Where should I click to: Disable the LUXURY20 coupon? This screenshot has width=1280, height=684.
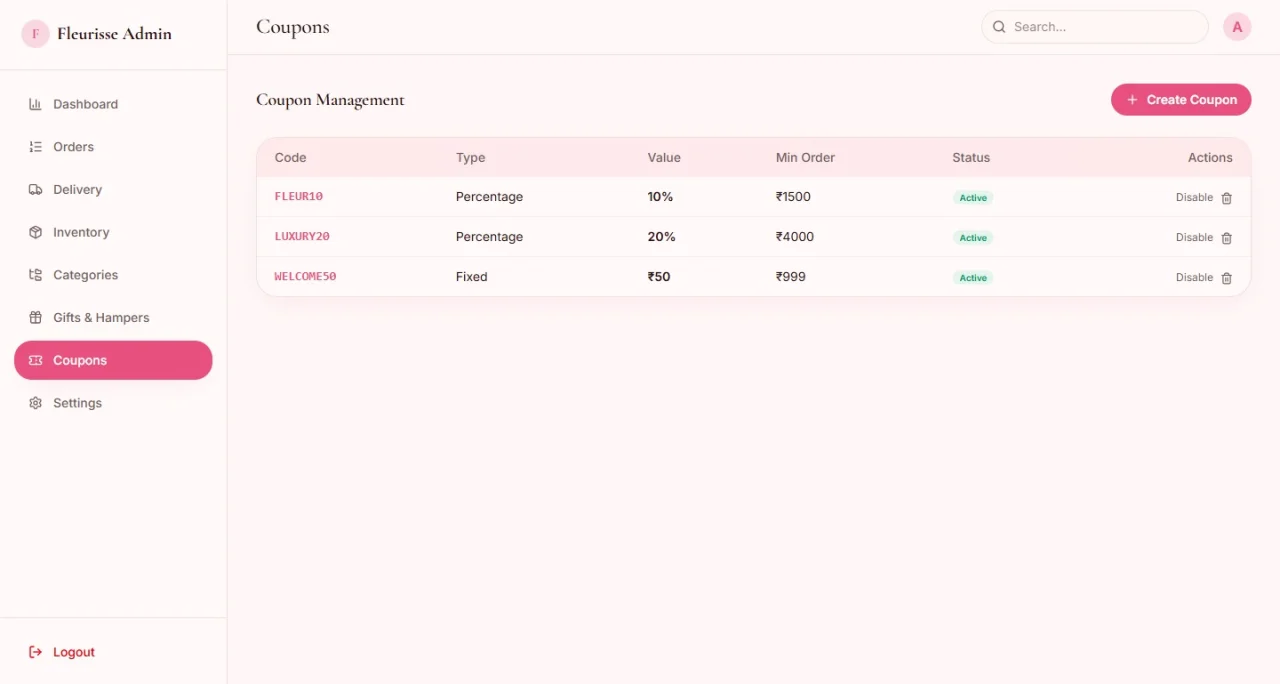(1194, 238)
